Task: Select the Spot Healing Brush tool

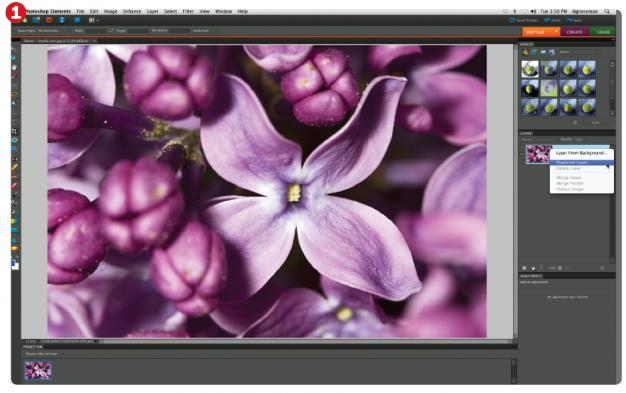Action: click(x=14, y=167)
